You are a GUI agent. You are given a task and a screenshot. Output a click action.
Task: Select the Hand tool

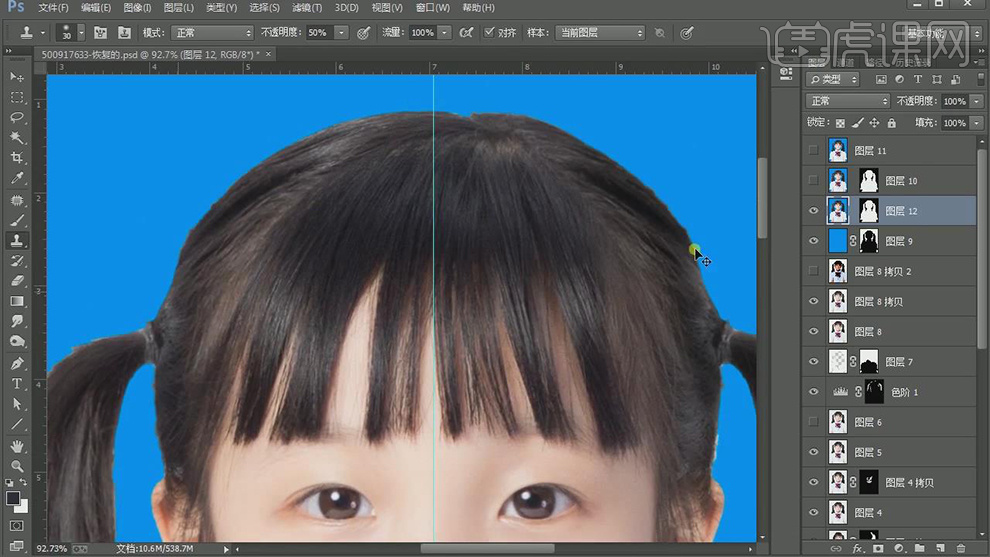coord(17,446)
